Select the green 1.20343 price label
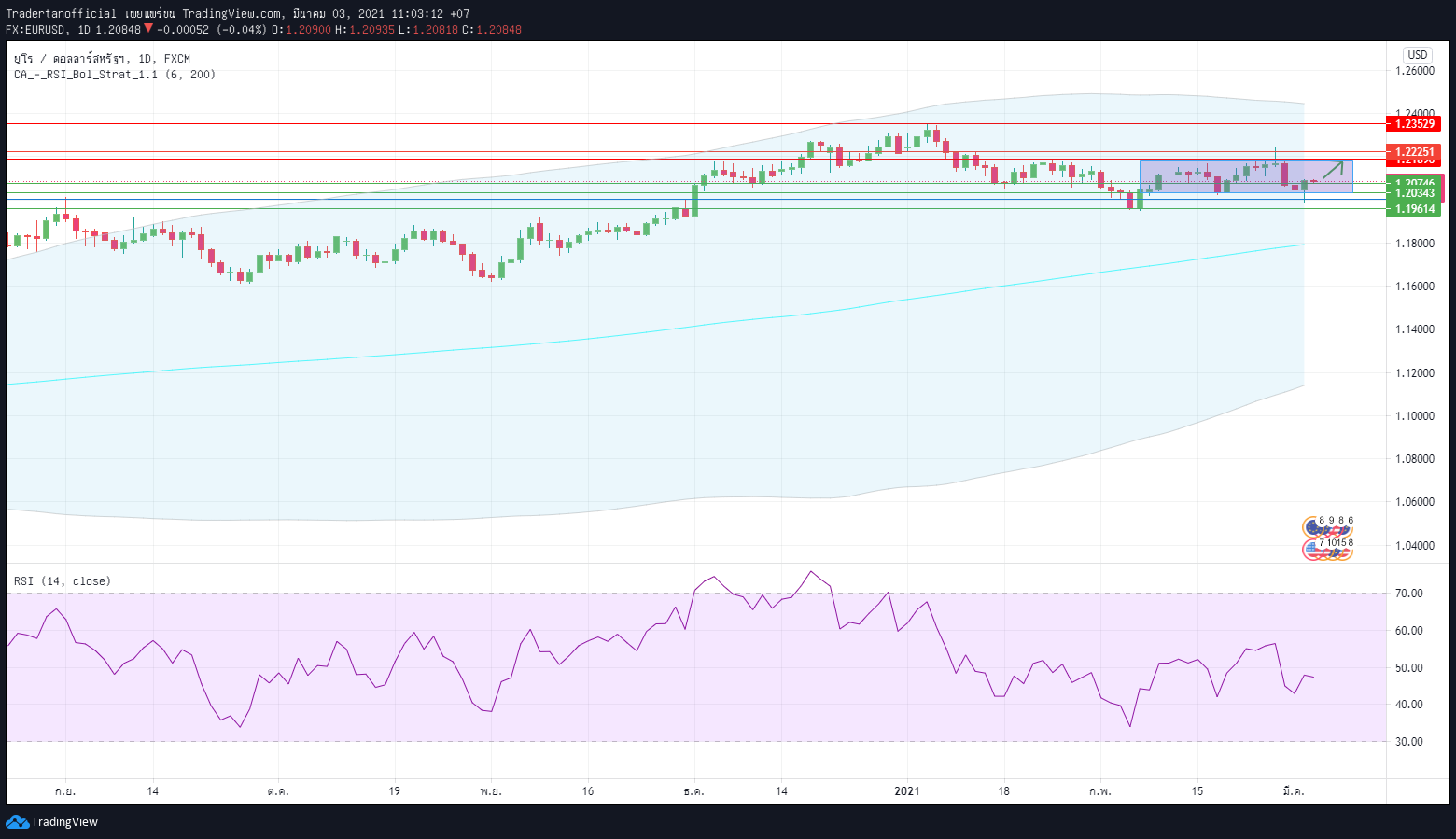 (1414, 193)
